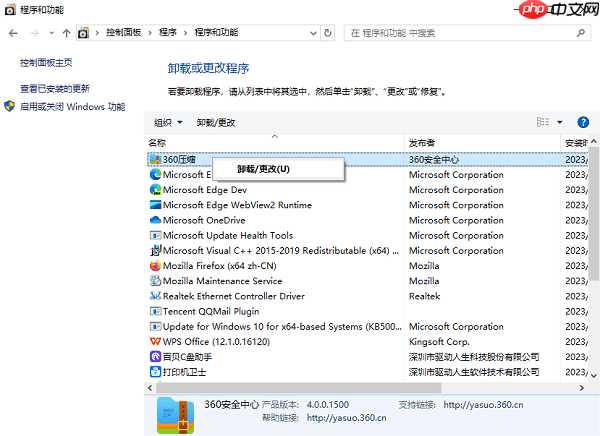The height and width of the screenshot is (436, 600).
Task: Click the large 360 zip icon in details pane
Action: click(176, 415)
